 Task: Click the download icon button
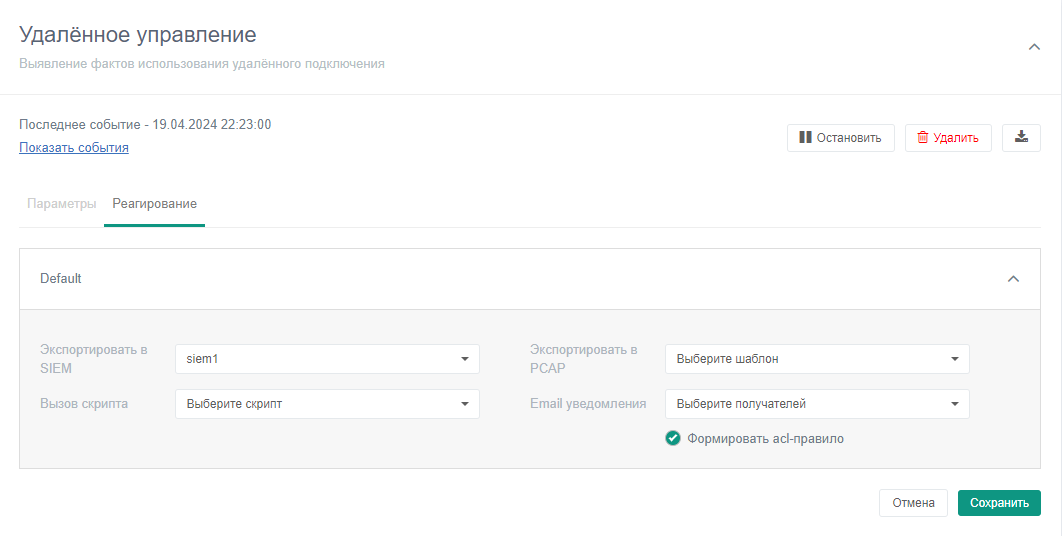point(1021,138)
